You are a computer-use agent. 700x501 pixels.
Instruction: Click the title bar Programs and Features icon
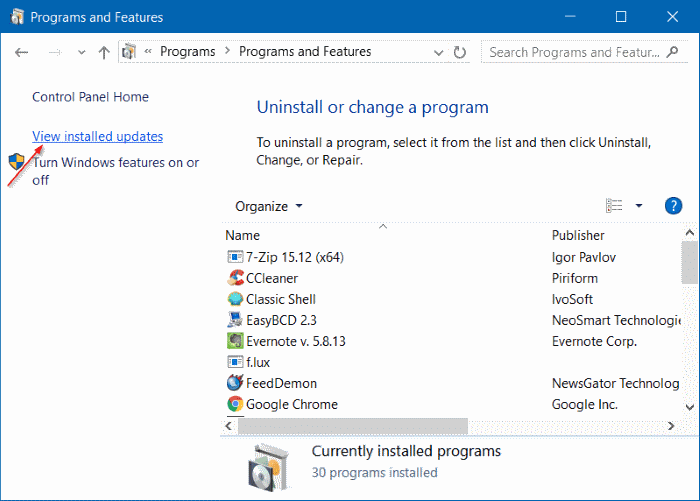(x=17, y=17)
